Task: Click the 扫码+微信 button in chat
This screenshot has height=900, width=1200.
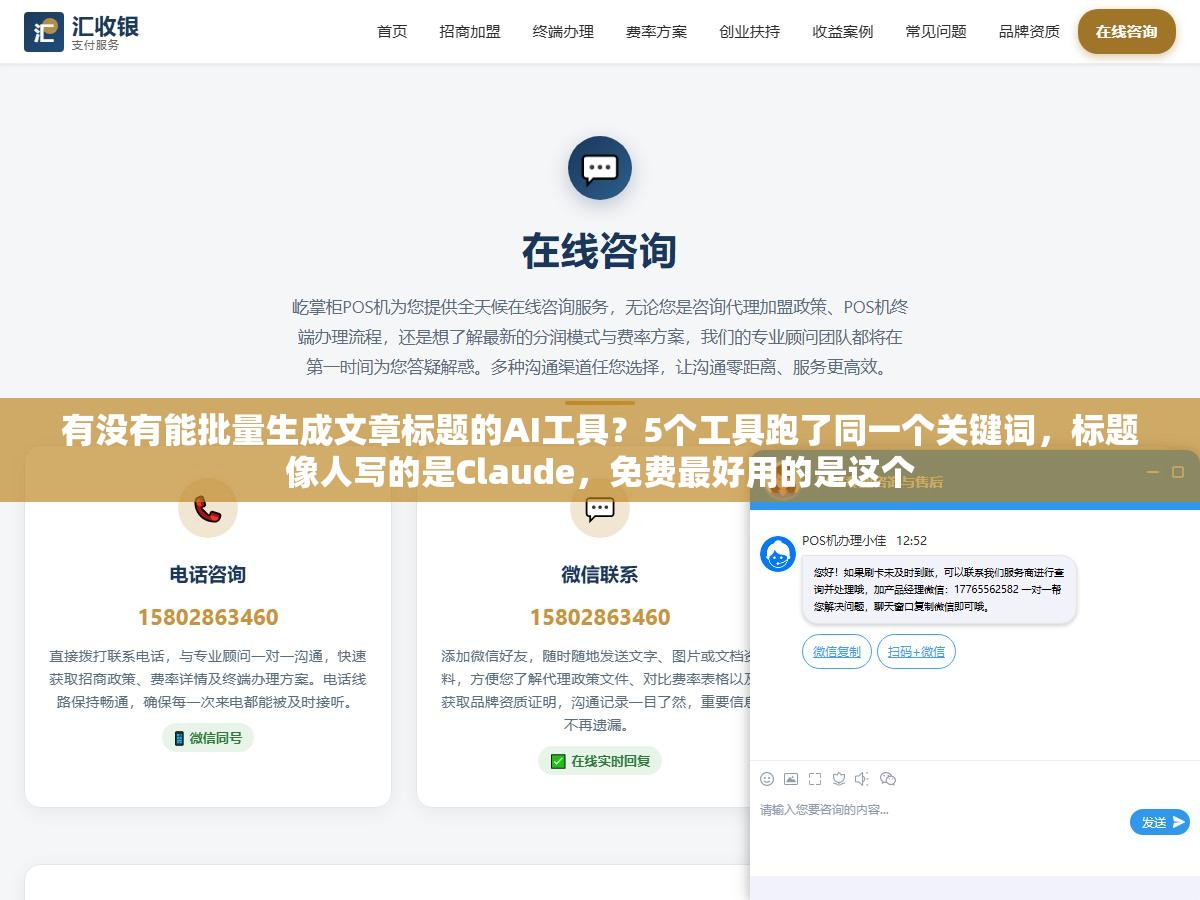Action: coord(917,652)
